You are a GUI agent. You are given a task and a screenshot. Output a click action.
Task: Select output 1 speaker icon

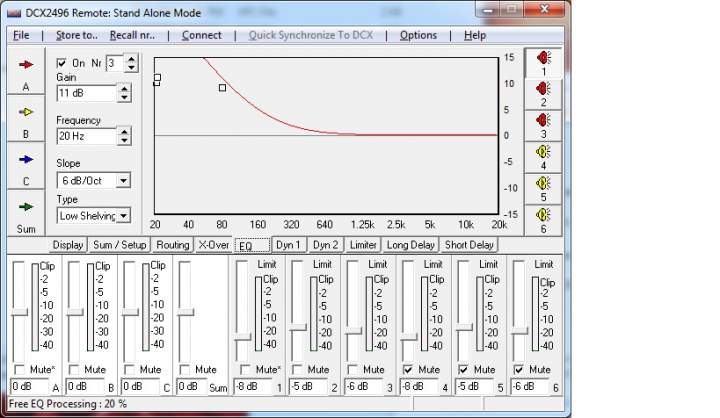[544, 58]
